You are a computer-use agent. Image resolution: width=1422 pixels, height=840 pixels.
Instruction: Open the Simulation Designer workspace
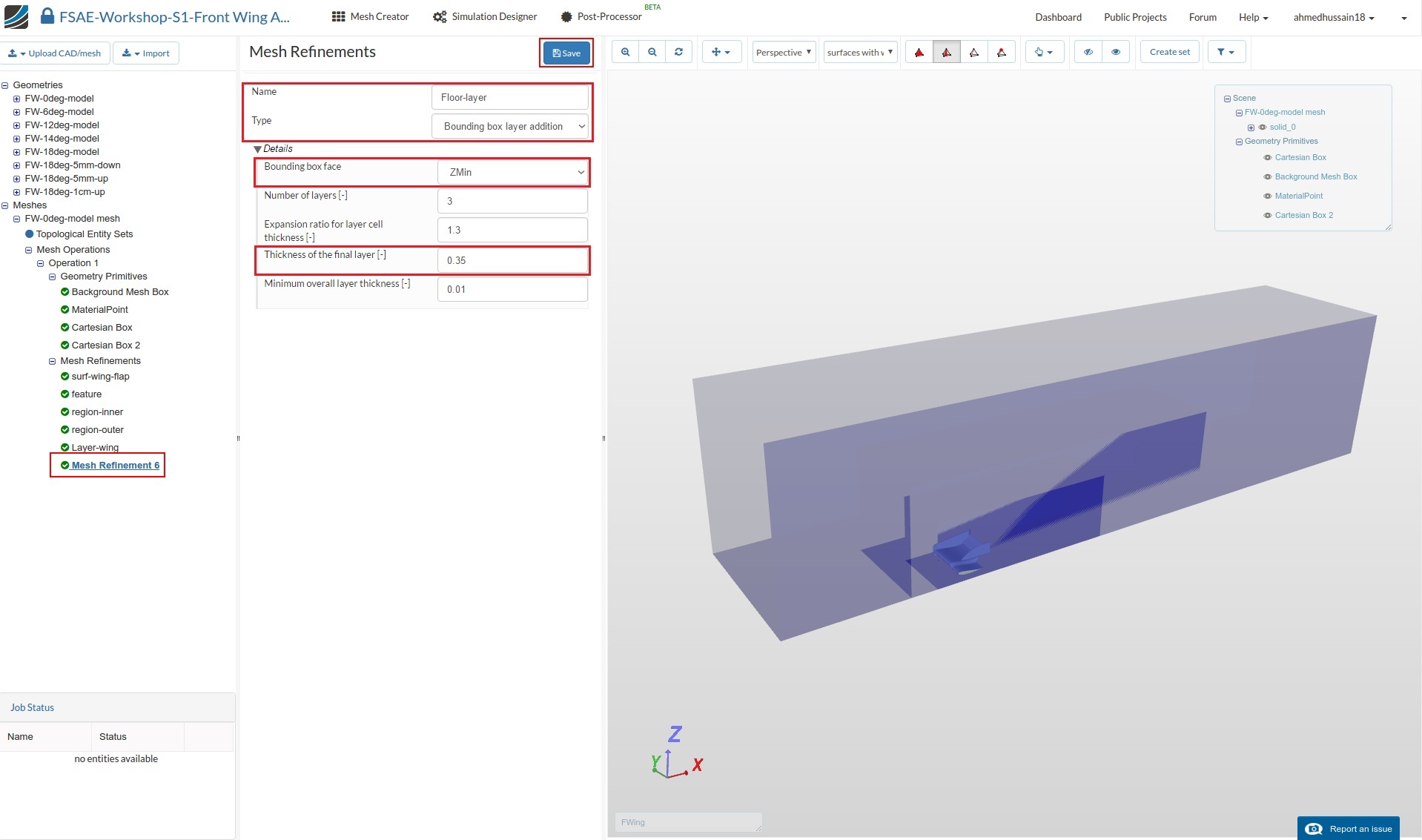pyautogui.click(x=484, y=16)
